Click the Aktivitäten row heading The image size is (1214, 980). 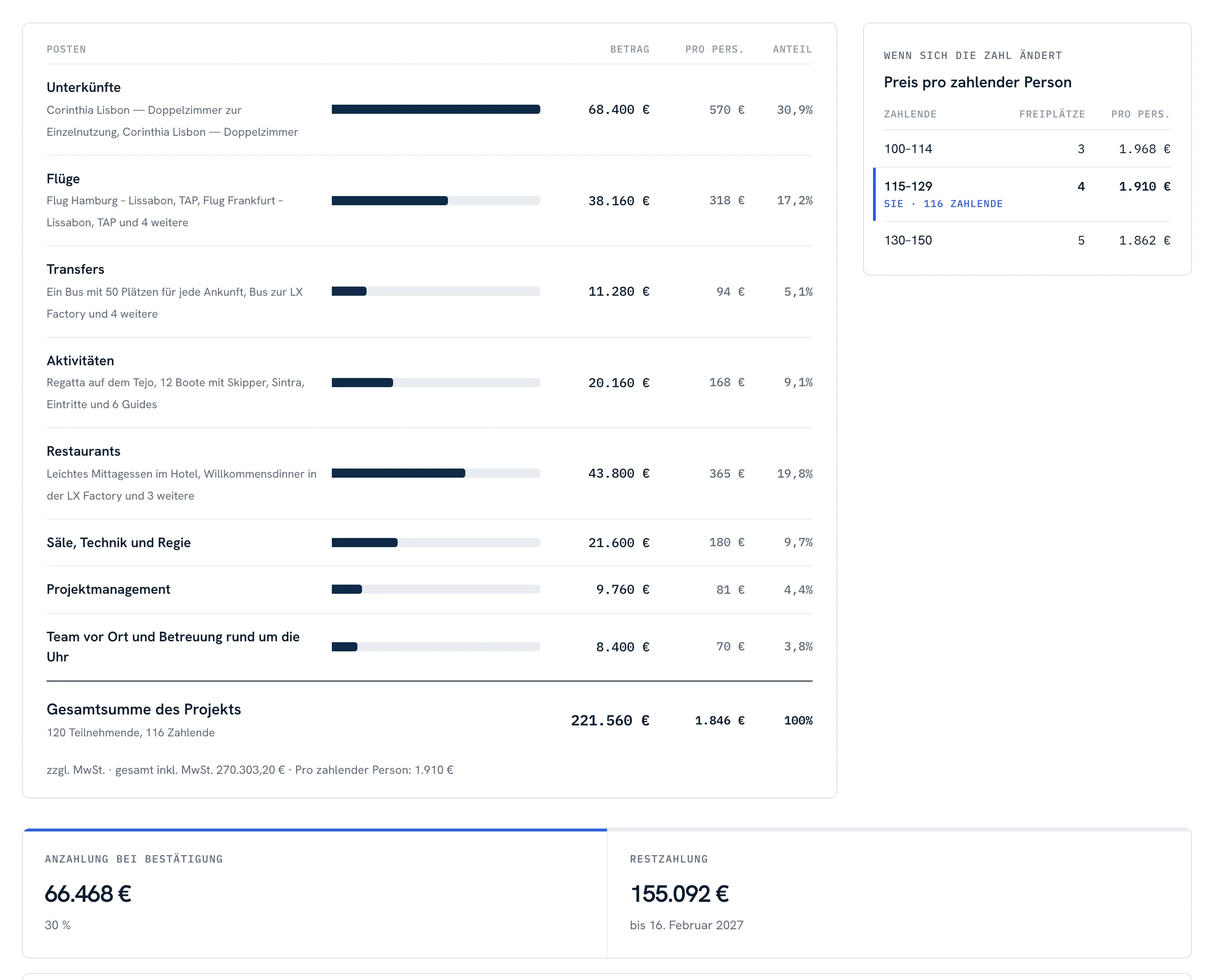[x=80, y=361]
